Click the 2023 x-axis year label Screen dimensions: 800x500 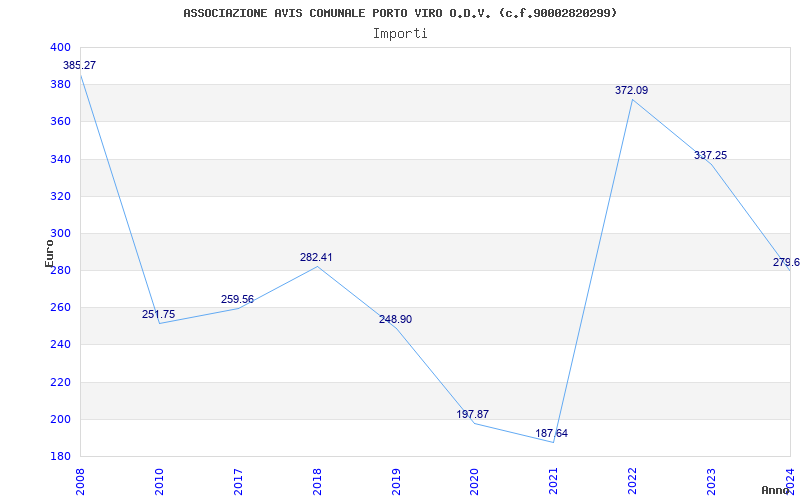pyautogui.click(x=711, y=481)
